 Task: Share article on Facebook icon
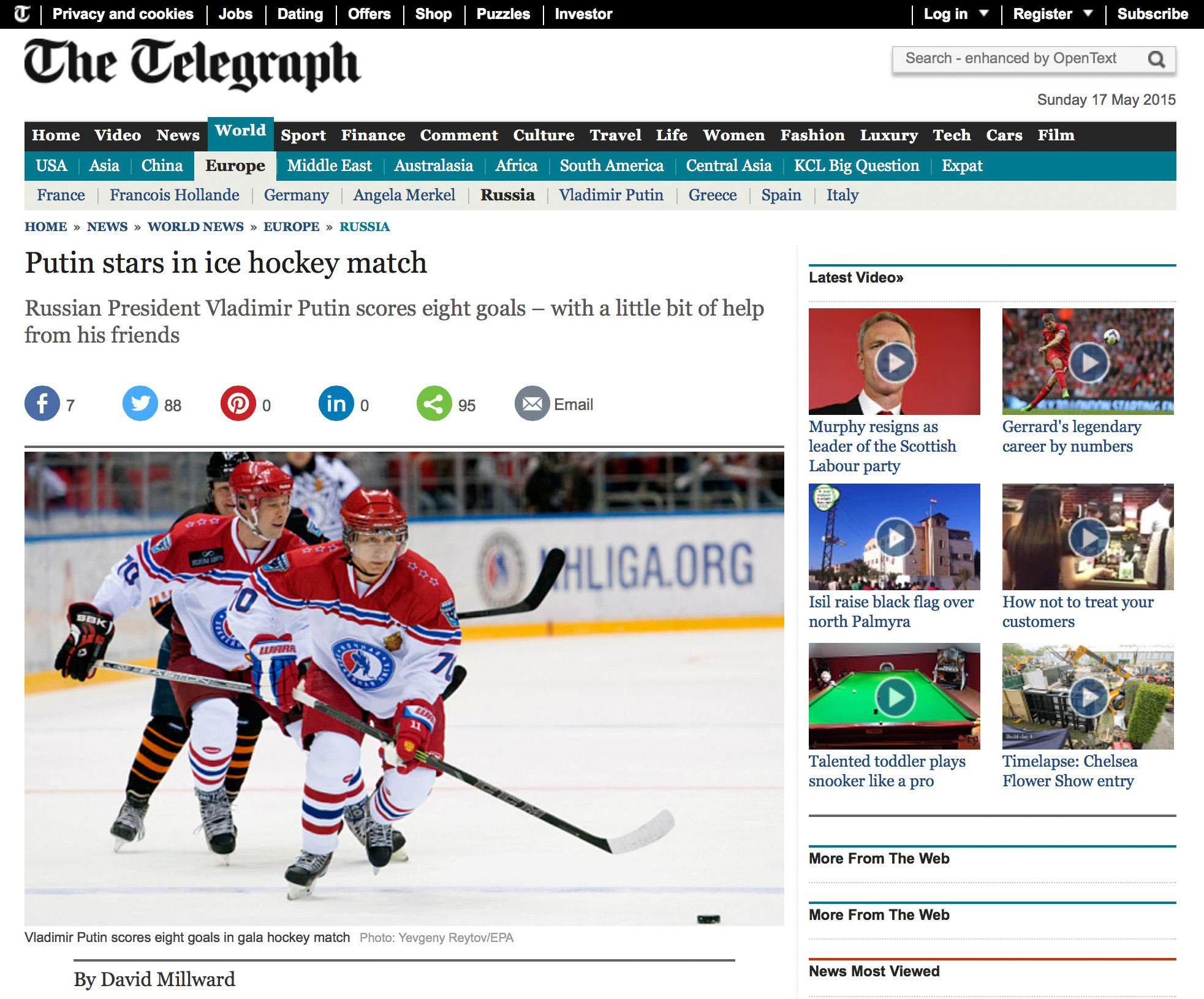point(42,404)
